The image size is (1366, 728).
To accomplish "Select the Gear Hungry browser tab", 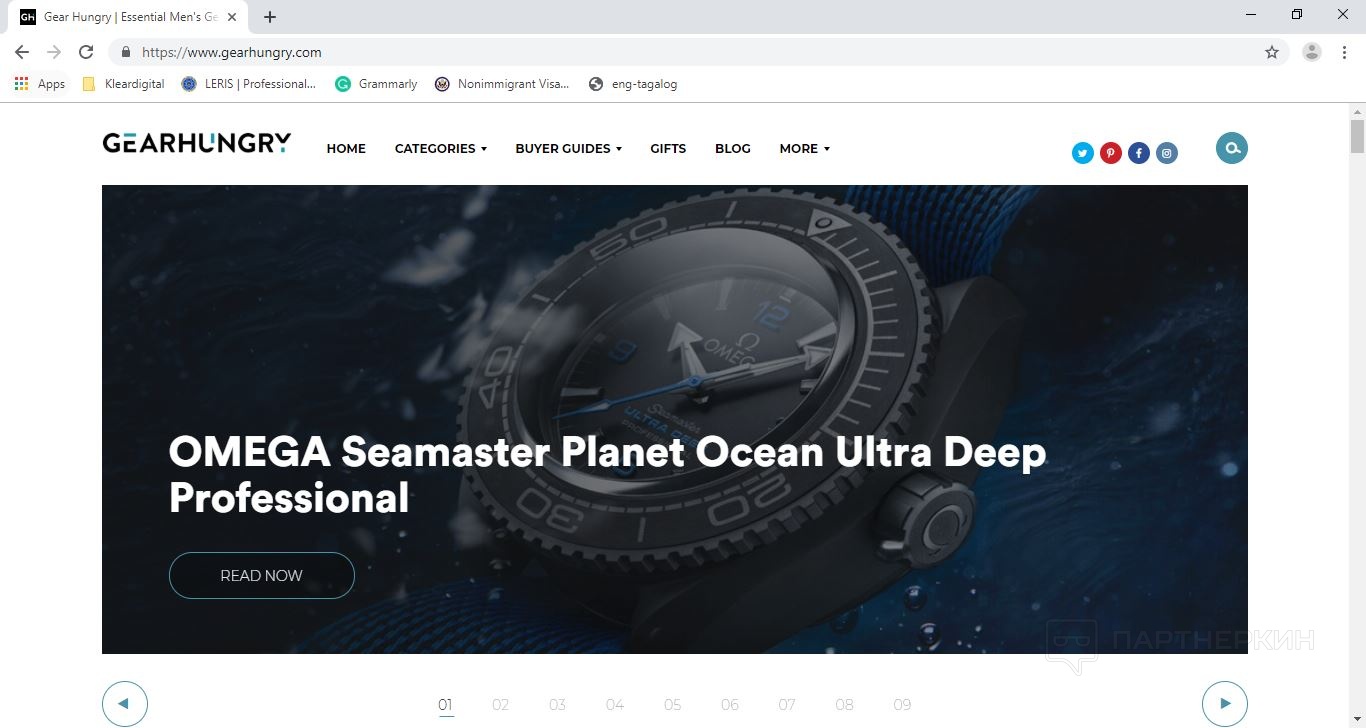I will pyautogui.click(x=128, y=17).
